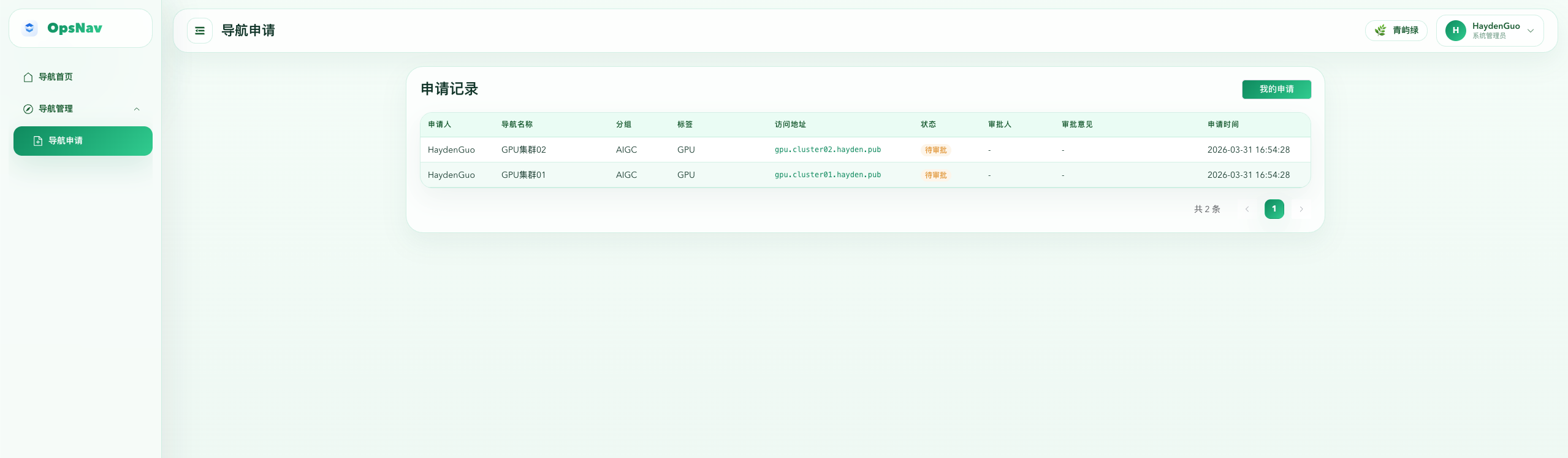Image resolution: width=1568 pixels, height=458 pixels.
Task: Click the document icon beside 导航申请
Action: [x=38, y=141]
